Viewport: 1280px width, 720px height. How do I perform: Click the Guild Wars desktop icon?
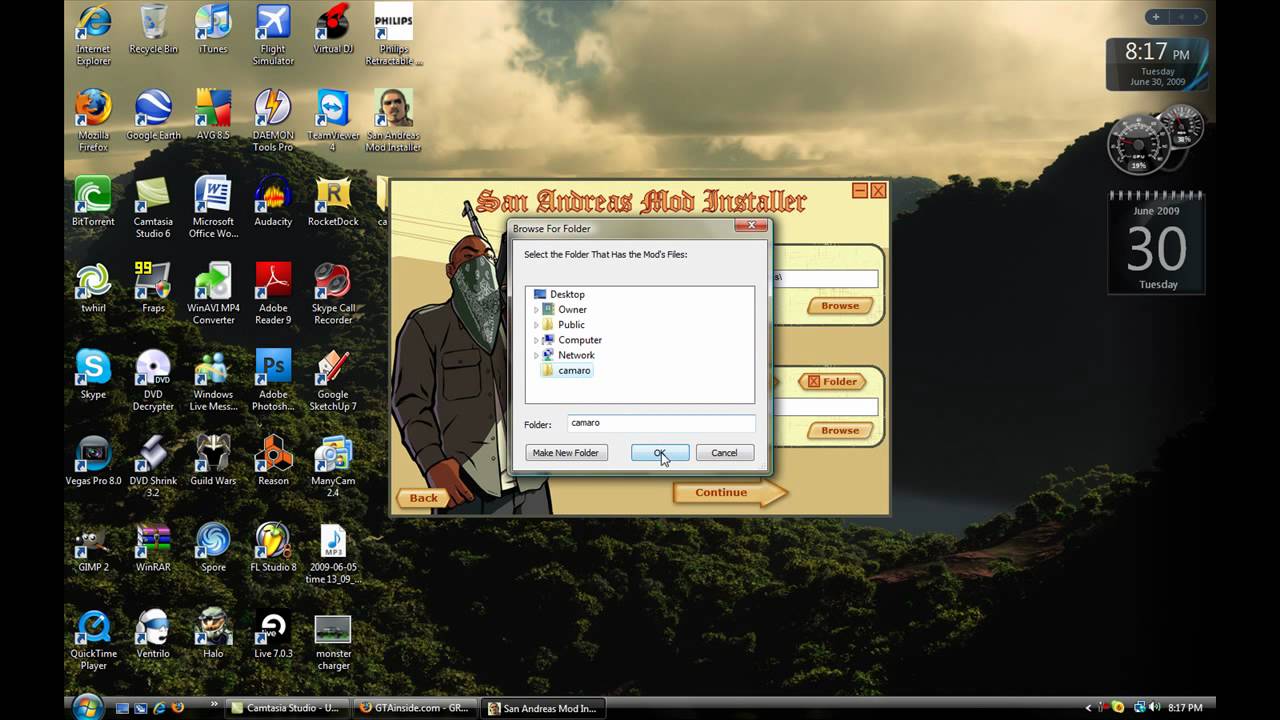[213, 461]
